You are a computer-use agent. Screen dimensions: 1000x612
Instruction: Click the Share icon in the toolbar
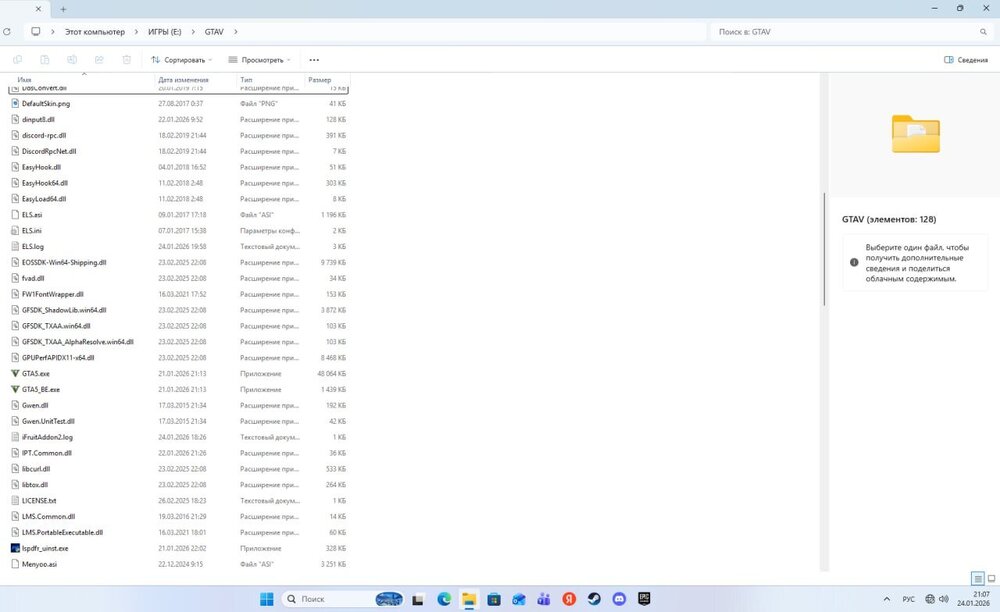click(98, 59)
